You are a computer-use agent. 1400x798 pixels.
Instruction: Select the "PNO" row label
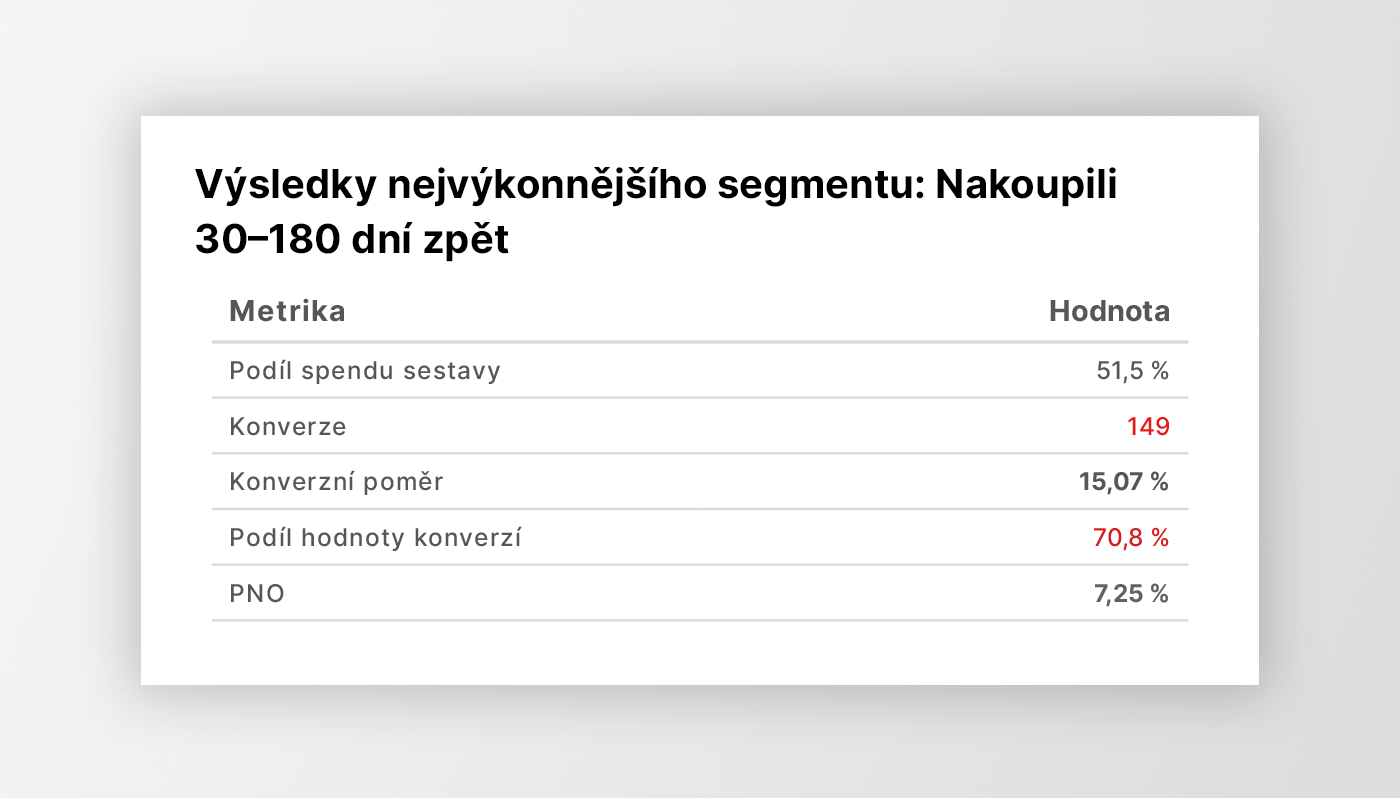pyautogui.click(x=257, y=594)
